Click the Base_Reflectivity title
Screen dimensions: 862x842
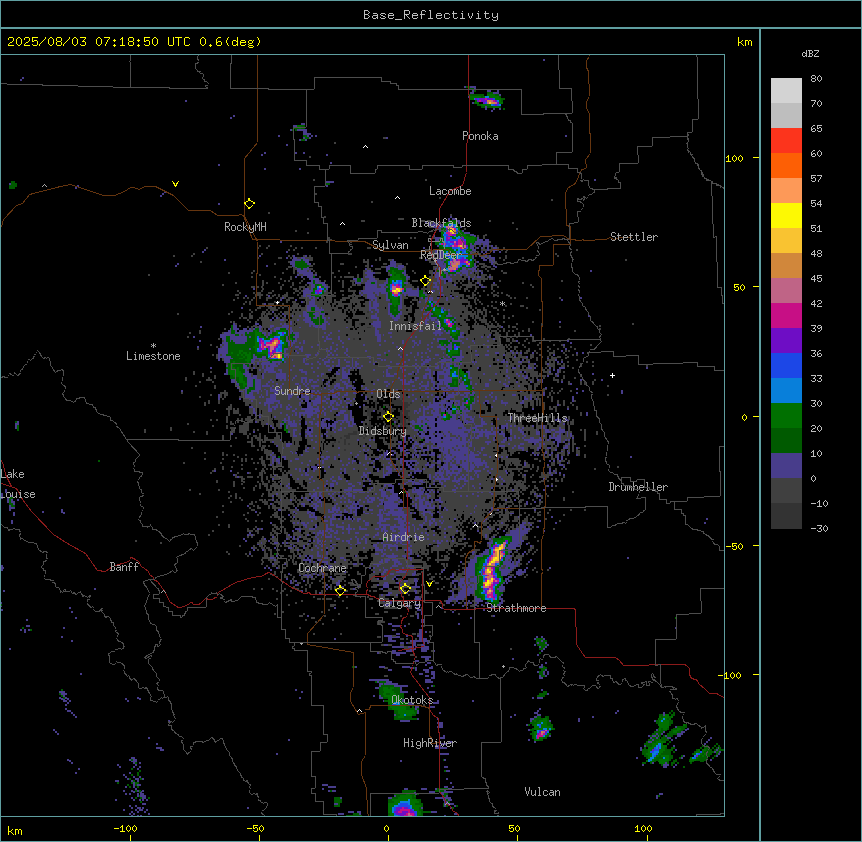point(431,15)
